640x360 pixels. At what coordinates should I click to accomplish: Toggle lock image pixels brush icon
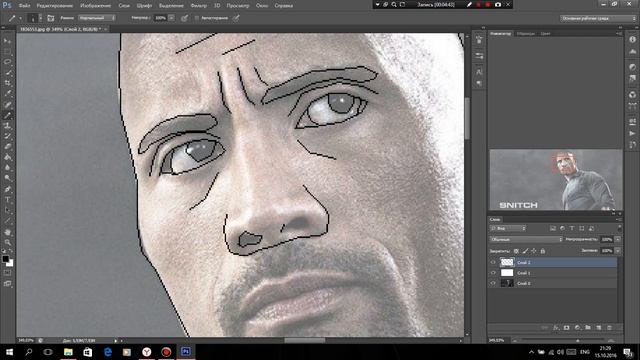pos(525,251)
